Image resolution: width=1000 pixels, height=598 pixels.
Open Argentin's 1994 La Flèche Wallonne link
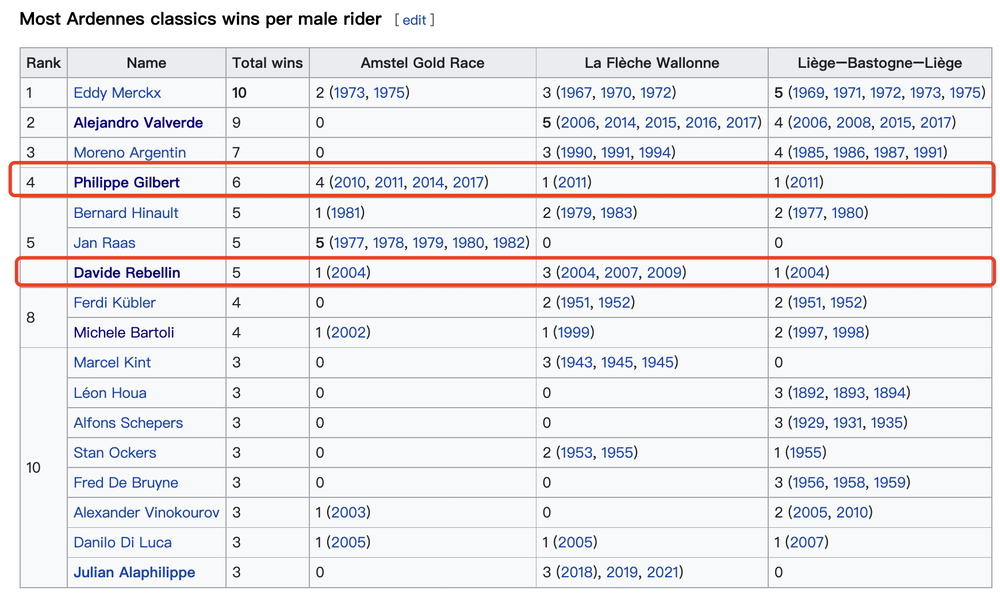[x=656, y=152]
